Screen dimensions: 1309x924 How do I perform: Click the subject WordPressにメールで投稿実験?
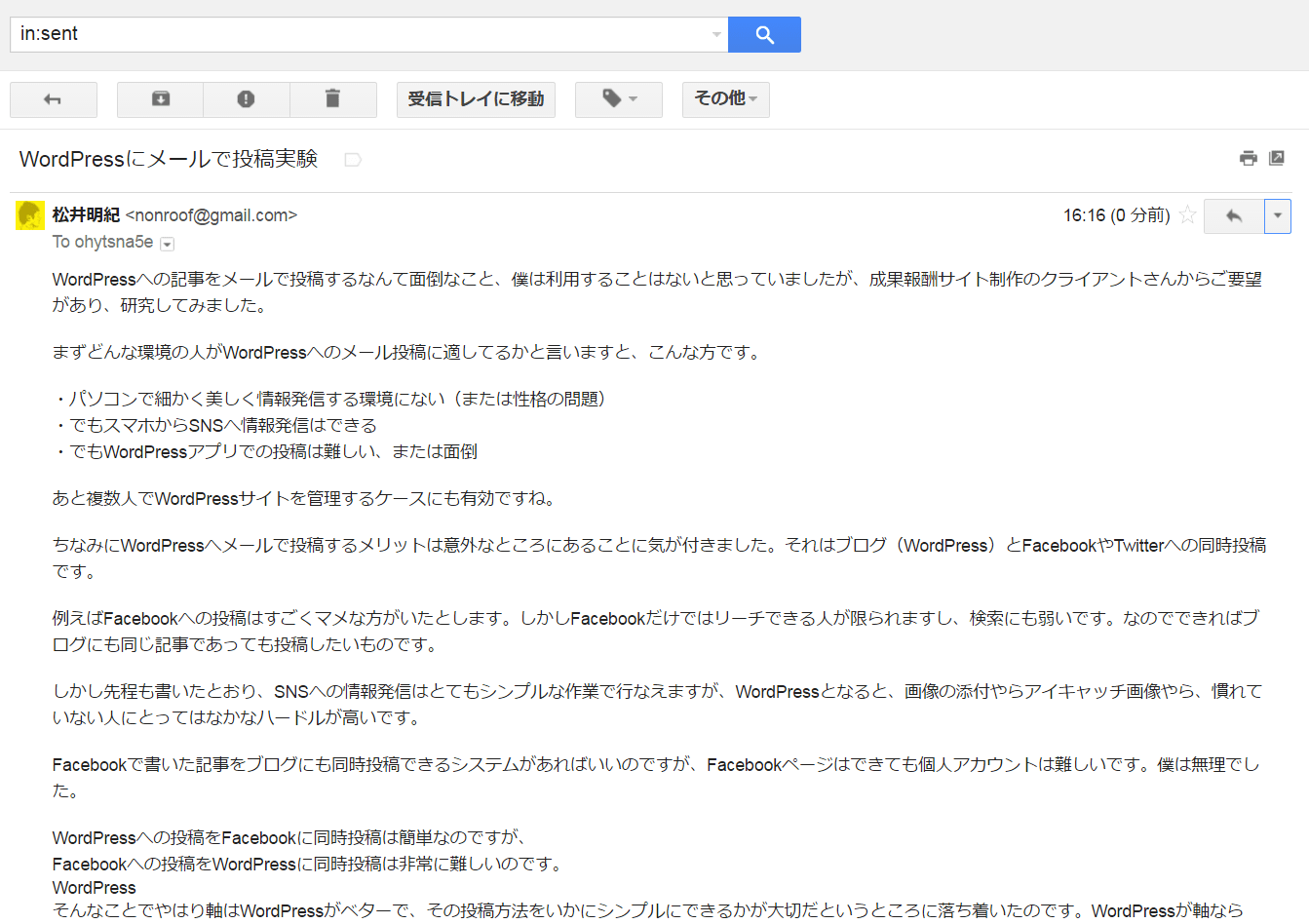[169, 159]
